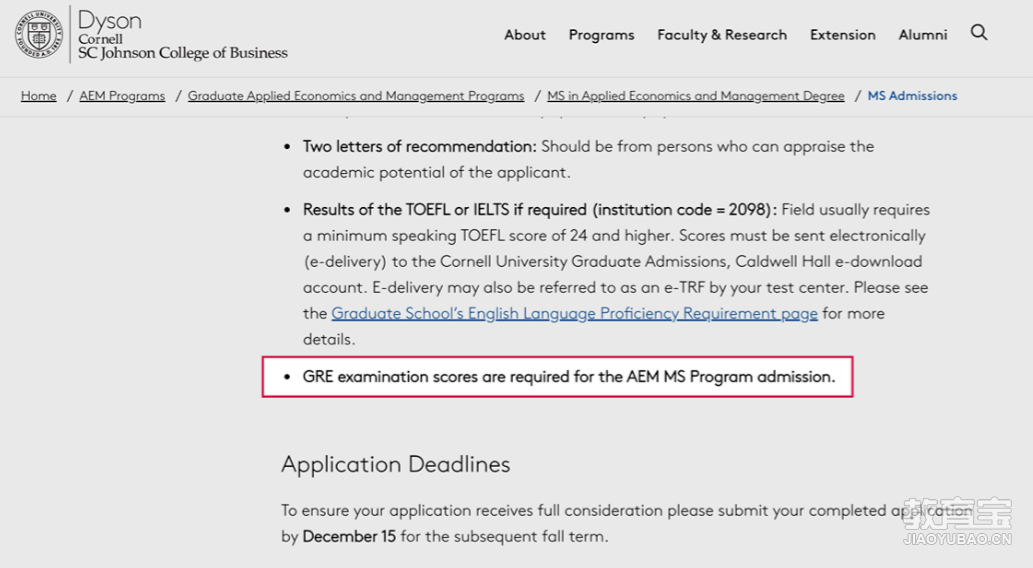Screen dimensions: 1033x568
Task: Open MS in Applied Economics breadcrumb link
Action: click(x=696, y=96)
